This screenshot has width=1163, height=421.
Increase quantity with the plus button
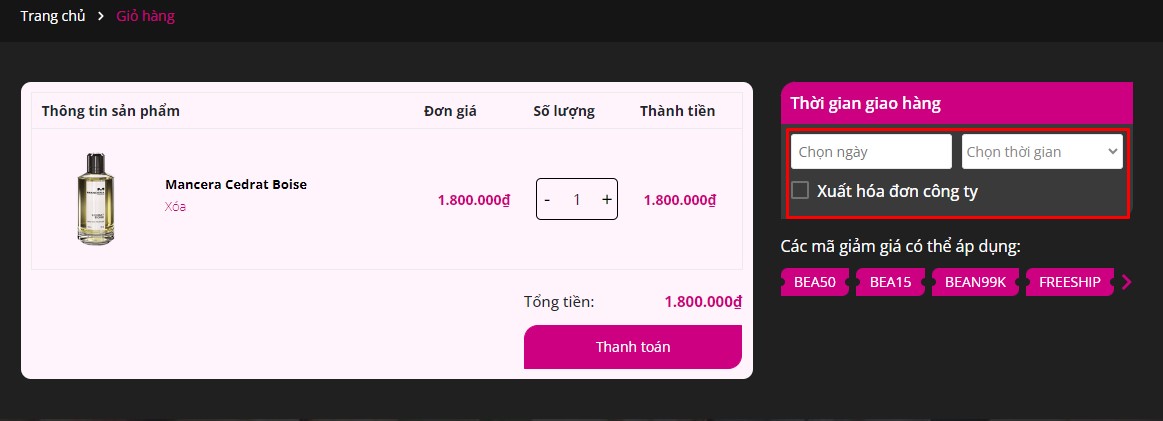tap(606, 199)
